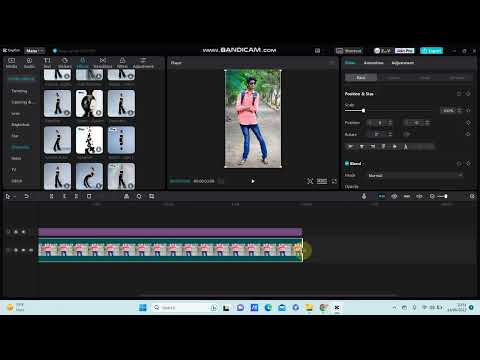The width and height of the screenshot is (480, 360).
Task: Open the timeline settings gear
Action: click(x=472, y=196)
